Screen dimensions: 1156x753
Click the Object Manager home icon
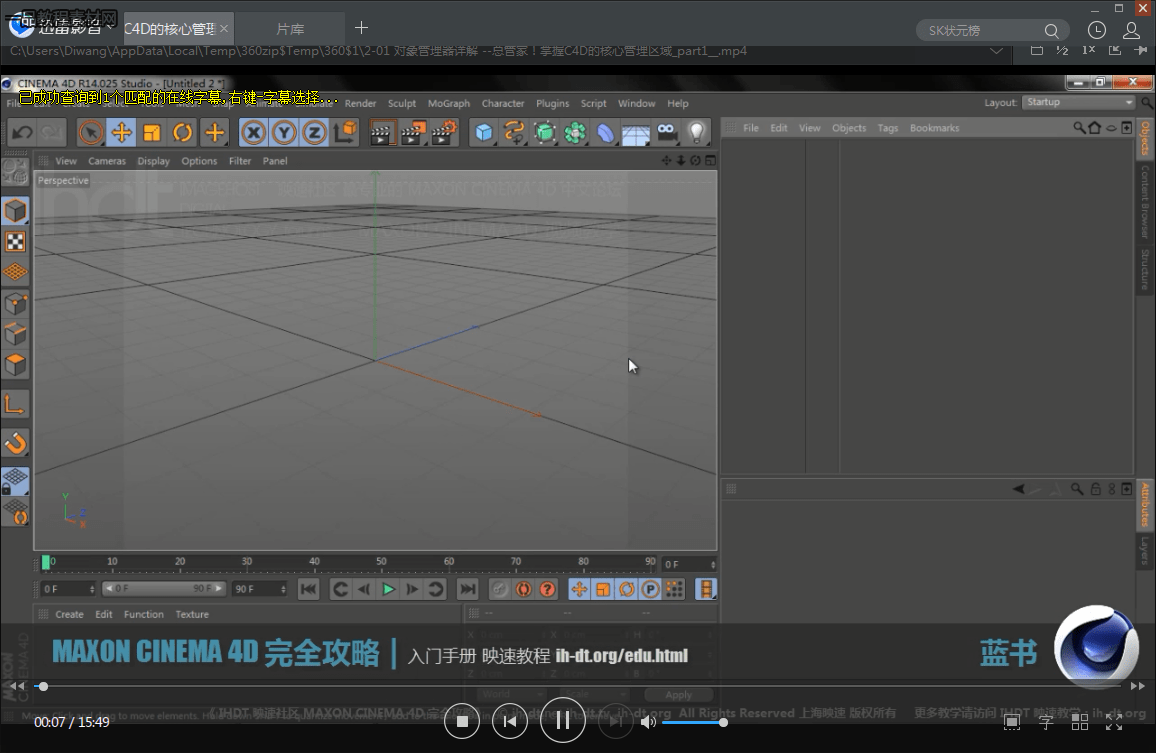click(x=1095, y=128)
